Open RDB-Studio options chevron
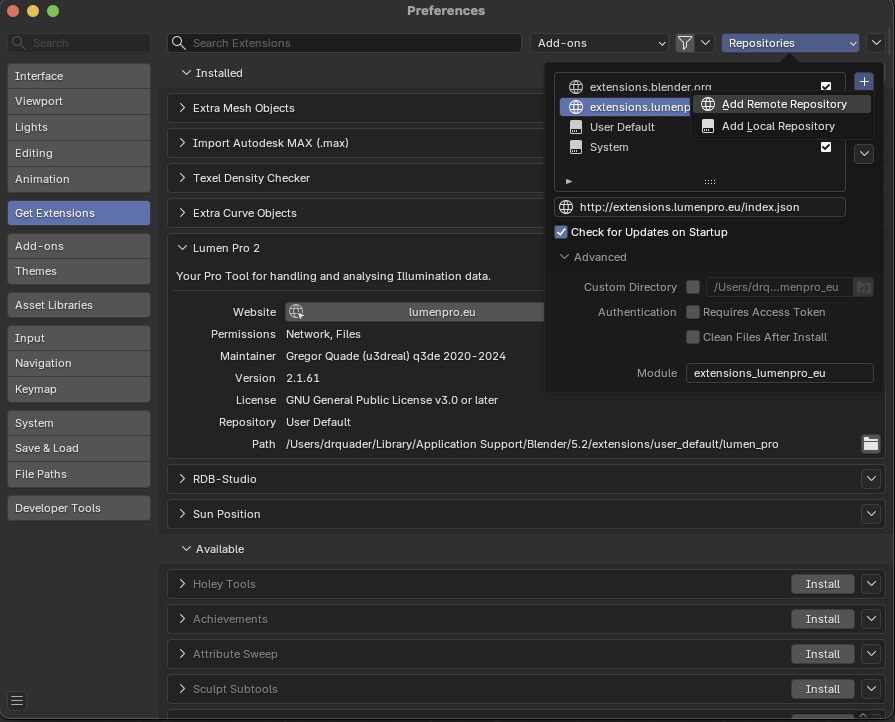Image resolution: width=895 pixels, height=722 pixels. tap(871, 479)
